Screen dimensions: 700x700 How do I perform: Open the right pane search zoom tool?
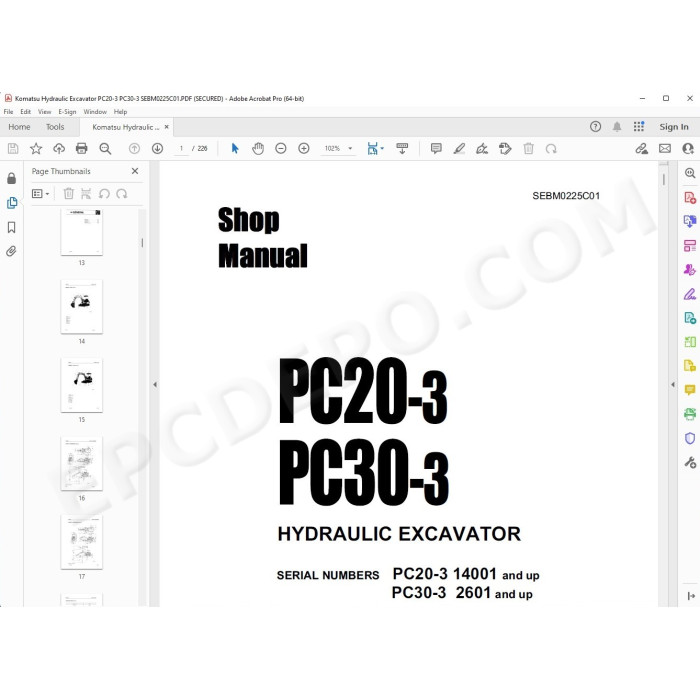click(690, 173)
